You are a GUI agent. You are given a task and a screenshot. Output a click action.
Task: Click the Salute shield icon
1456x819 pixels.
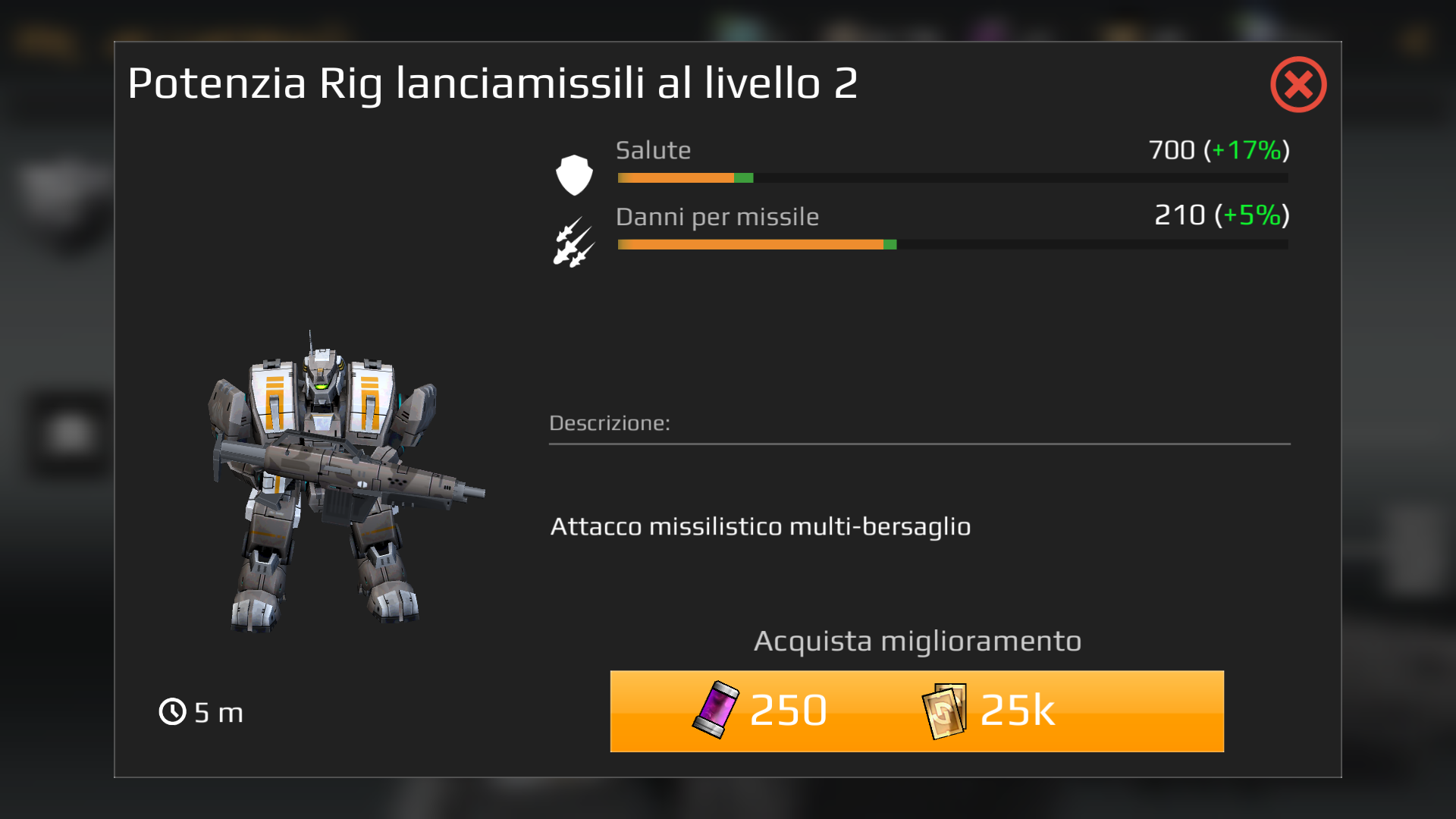click(x=574, y=175)
